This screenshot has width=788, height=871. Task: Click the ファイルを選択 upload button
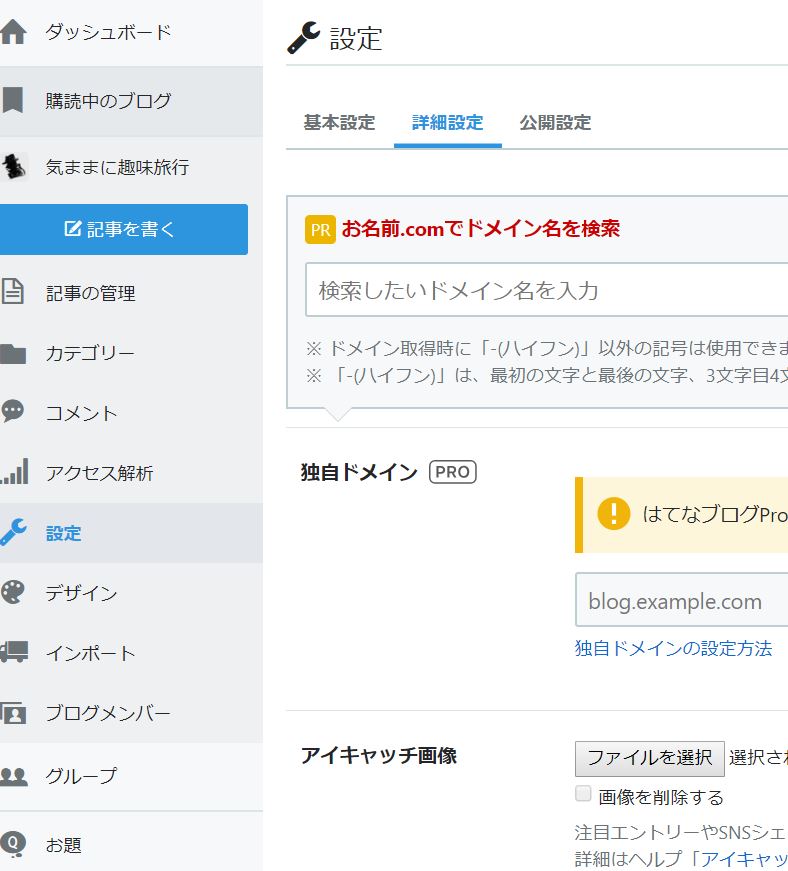point(649,758)
